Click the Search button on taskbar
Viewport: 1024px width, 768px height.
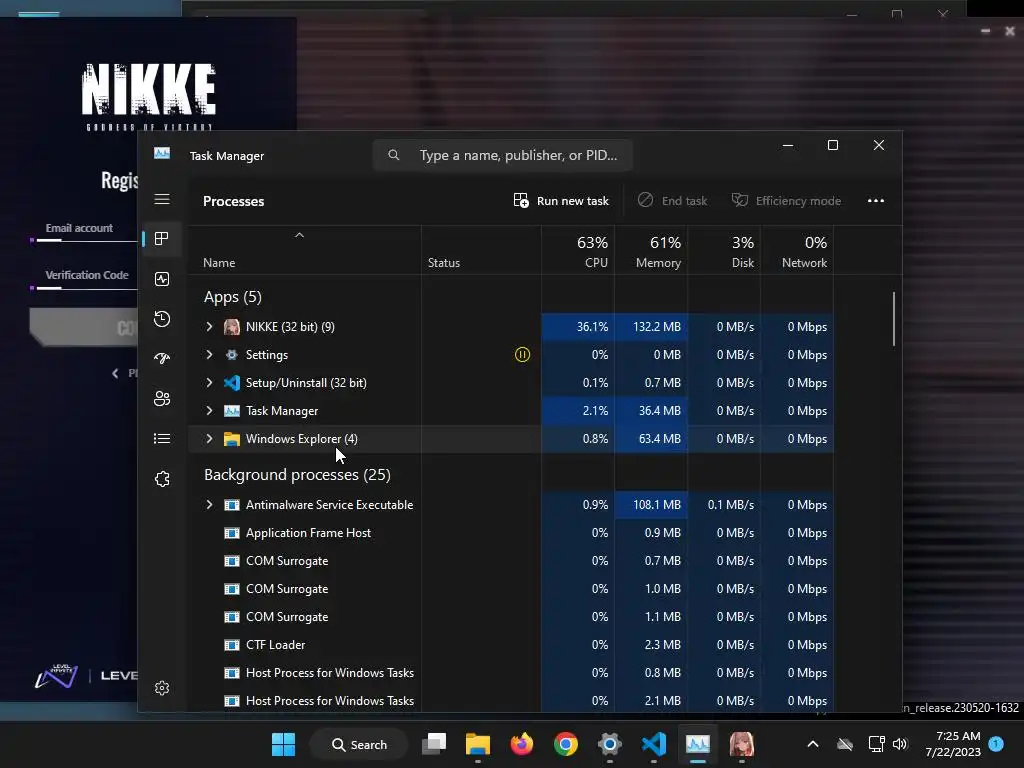click(x=359, y=744)
